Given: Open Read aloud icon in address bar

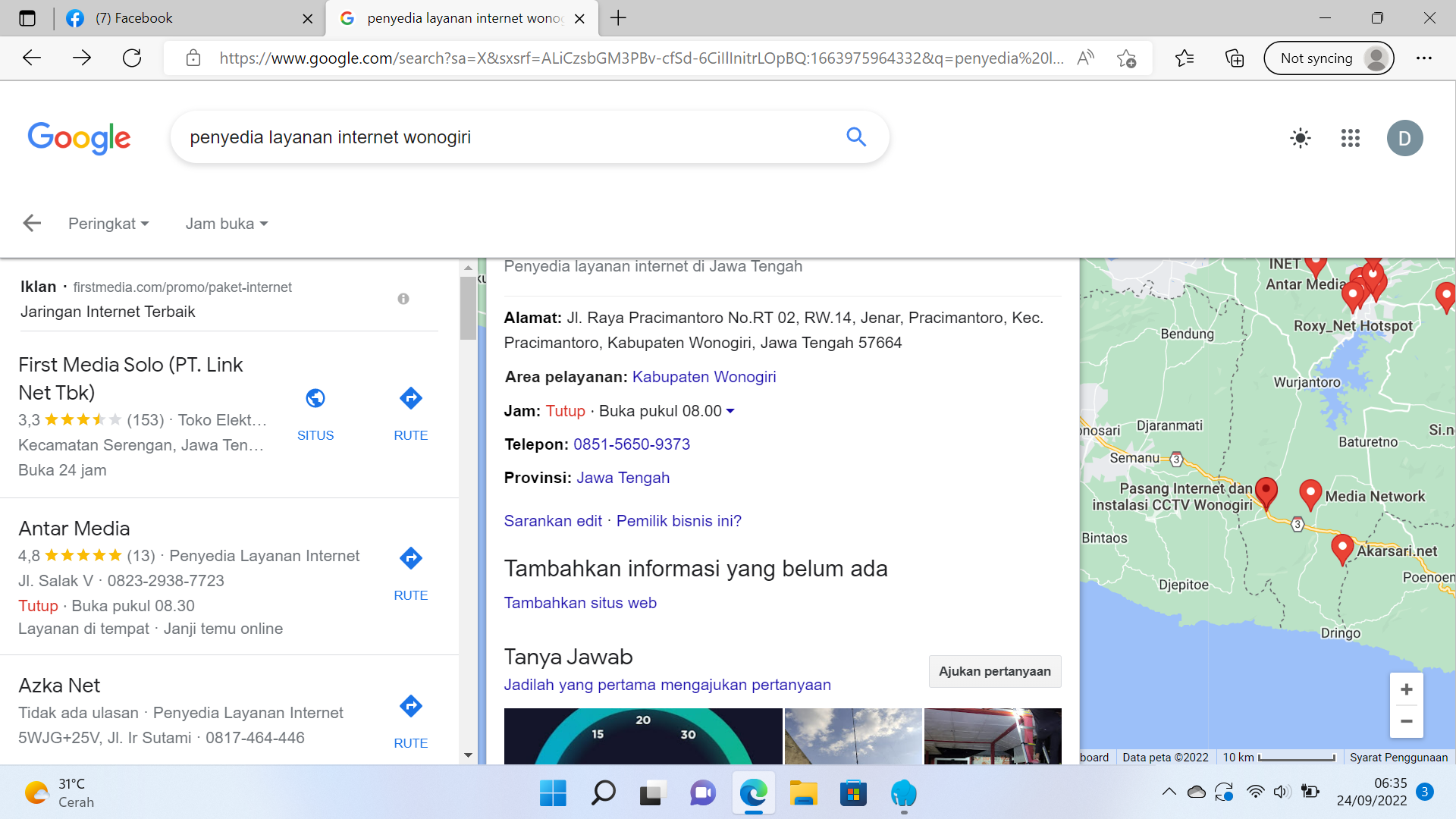Looking at the screenshot, I should (x=1086, y=58).
